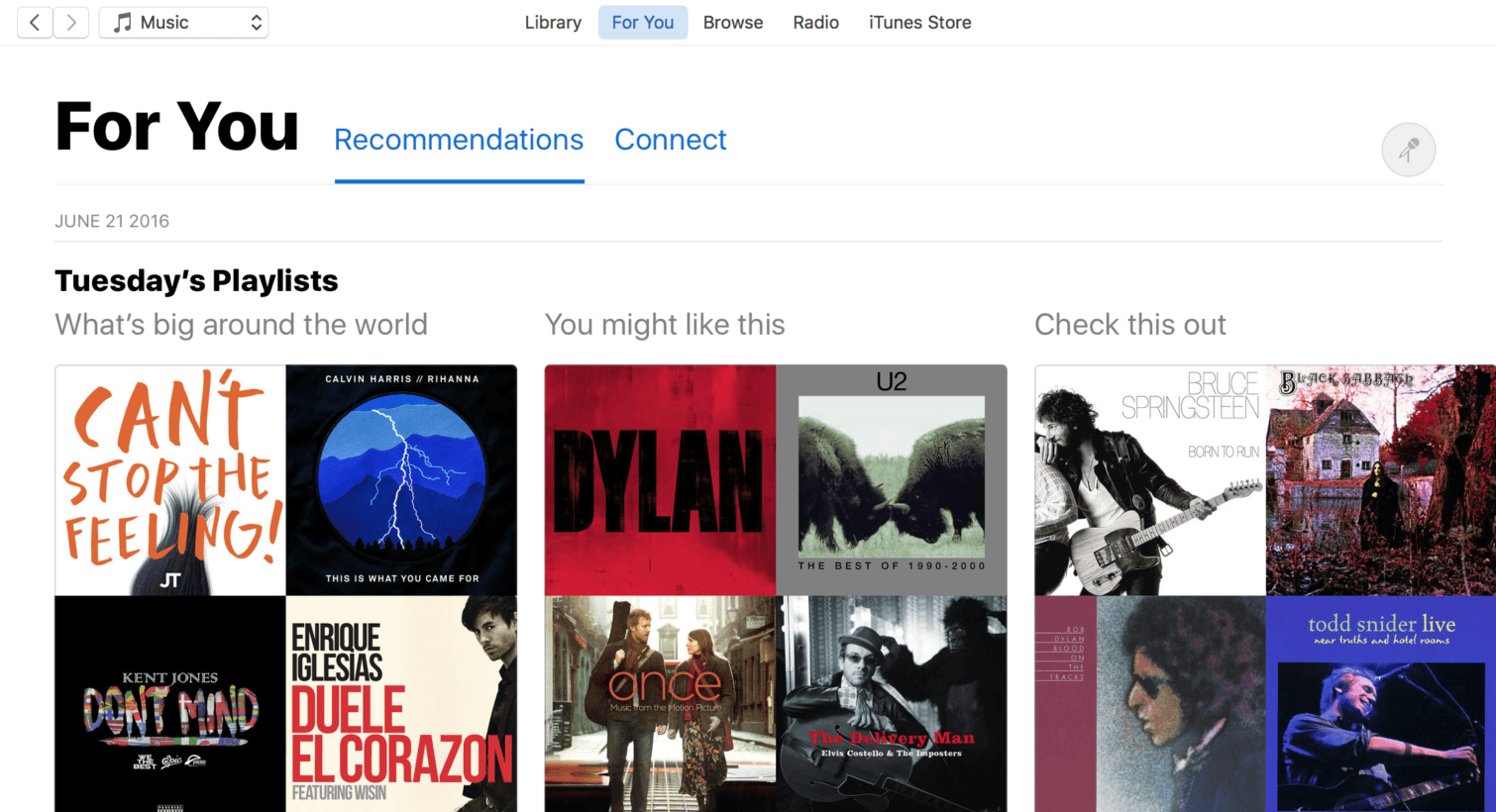Go to the Radio tab

815,22
